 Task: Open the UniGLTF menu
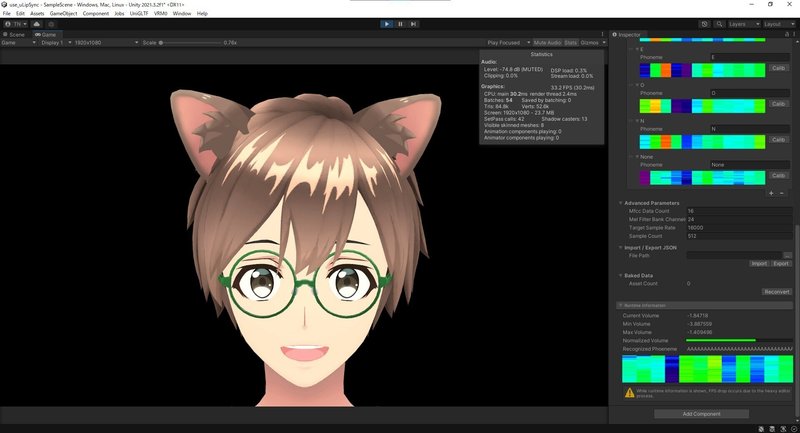point(139,14)
